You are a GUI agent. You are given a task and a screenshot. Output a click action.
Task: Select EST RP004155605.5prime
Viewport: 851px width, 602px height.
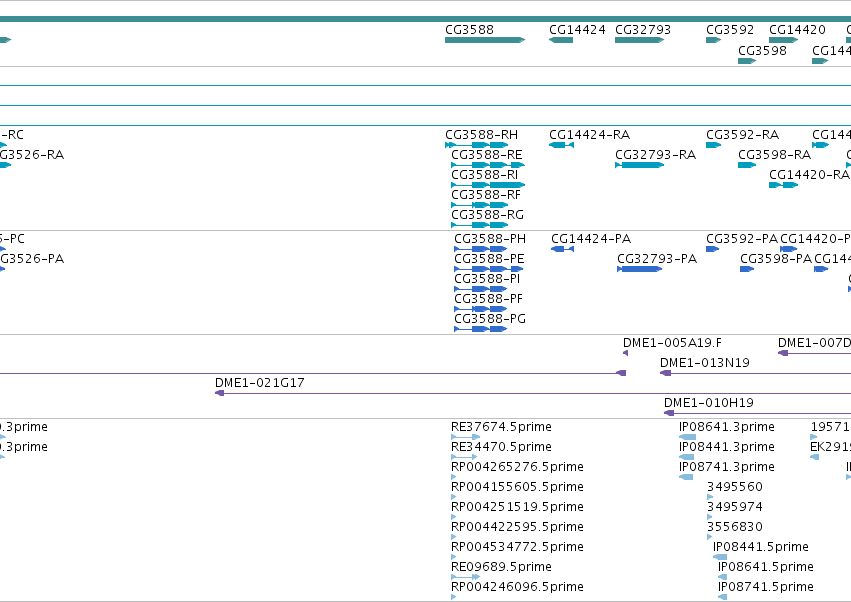454,497
